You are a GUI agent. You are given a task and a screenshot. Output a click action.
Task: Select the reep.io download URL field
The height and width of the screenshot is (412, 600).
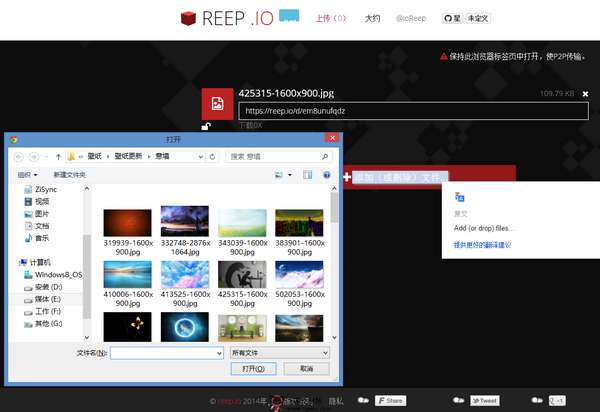click(413, 111)
